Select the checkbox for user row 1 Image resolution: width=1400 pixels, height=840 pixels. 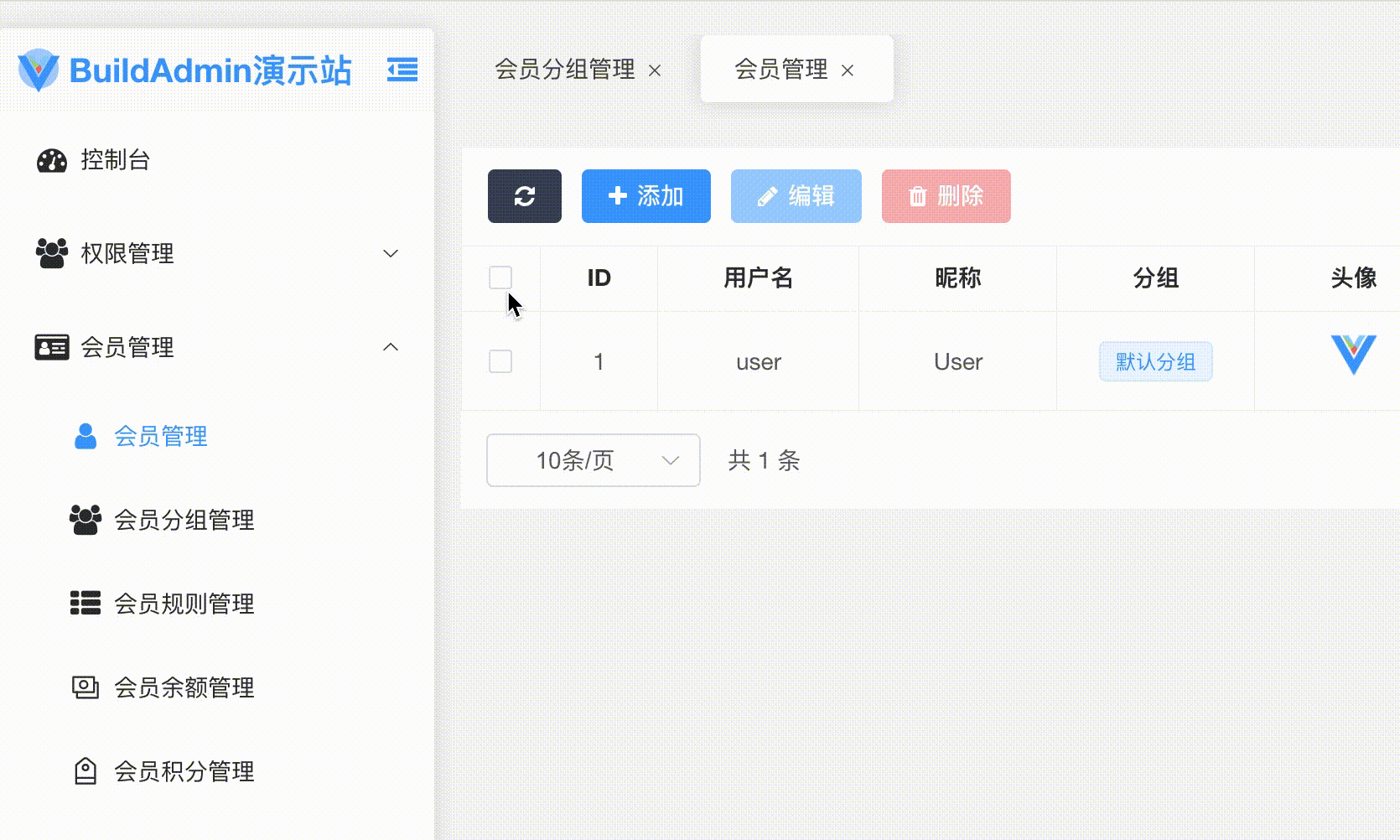tap(500, 361)
